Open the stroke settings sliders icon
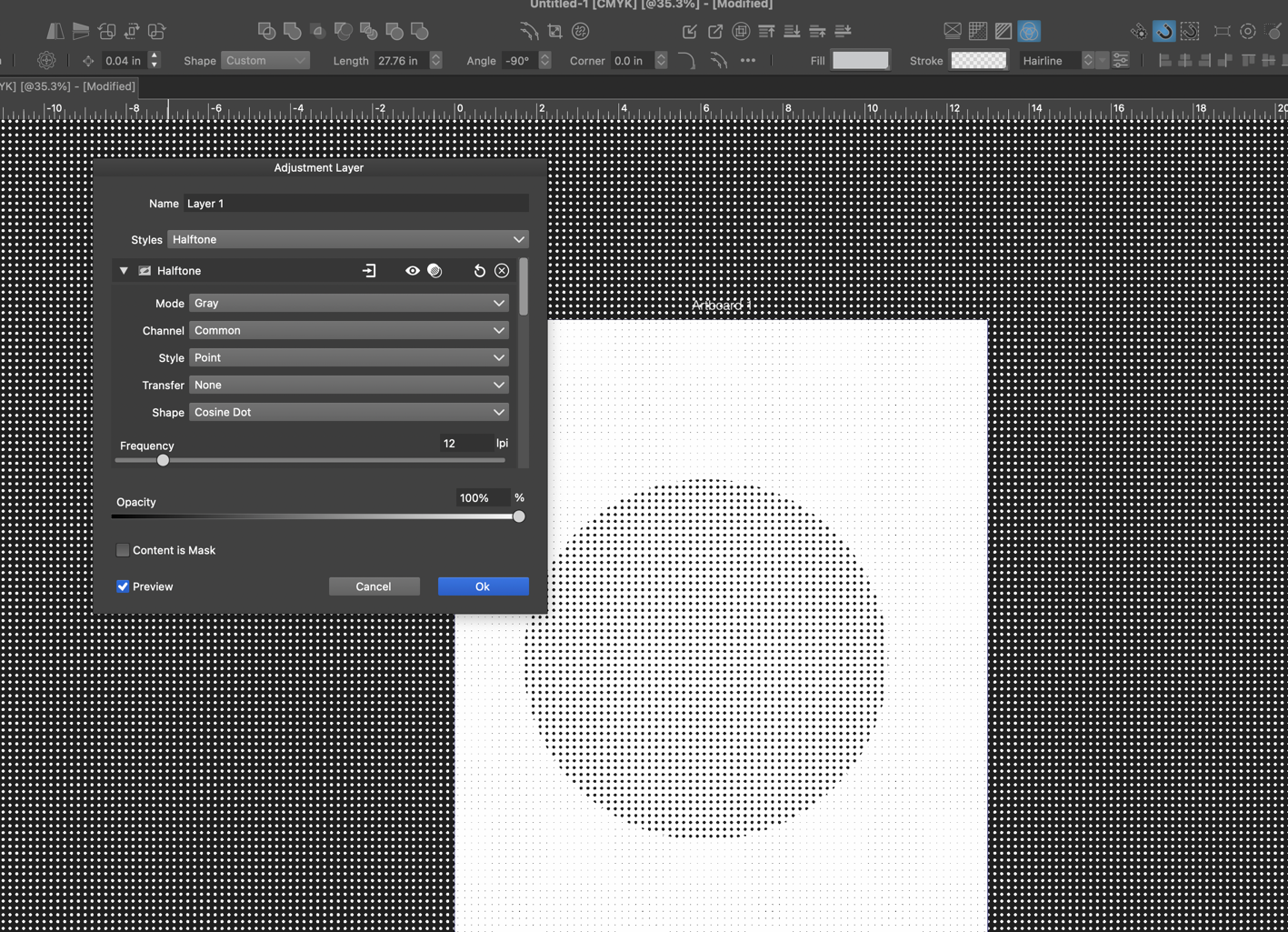 click(x=1121, y=61)
